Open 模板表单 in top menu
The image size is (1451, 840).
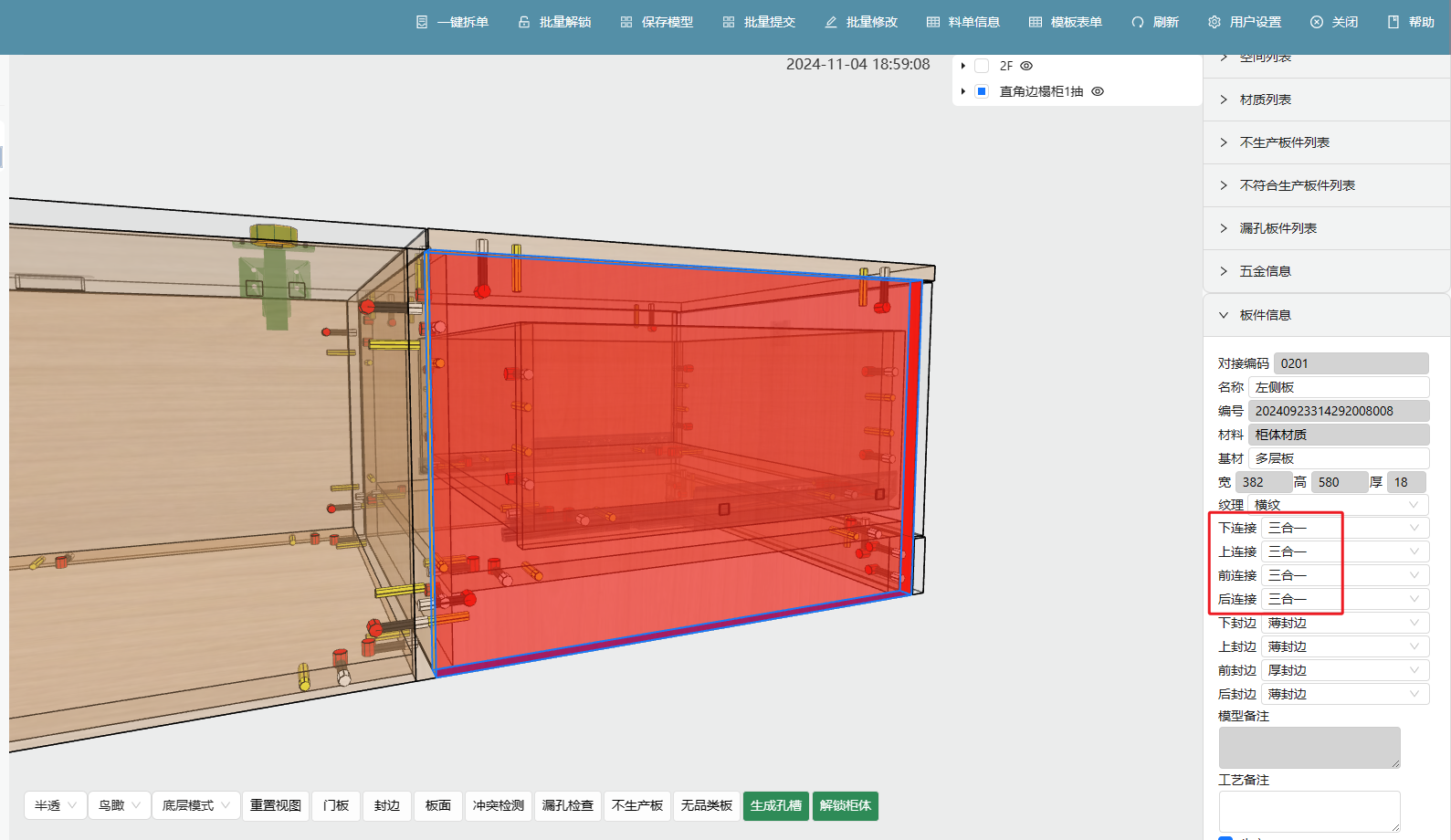(x=1066, y=22)
